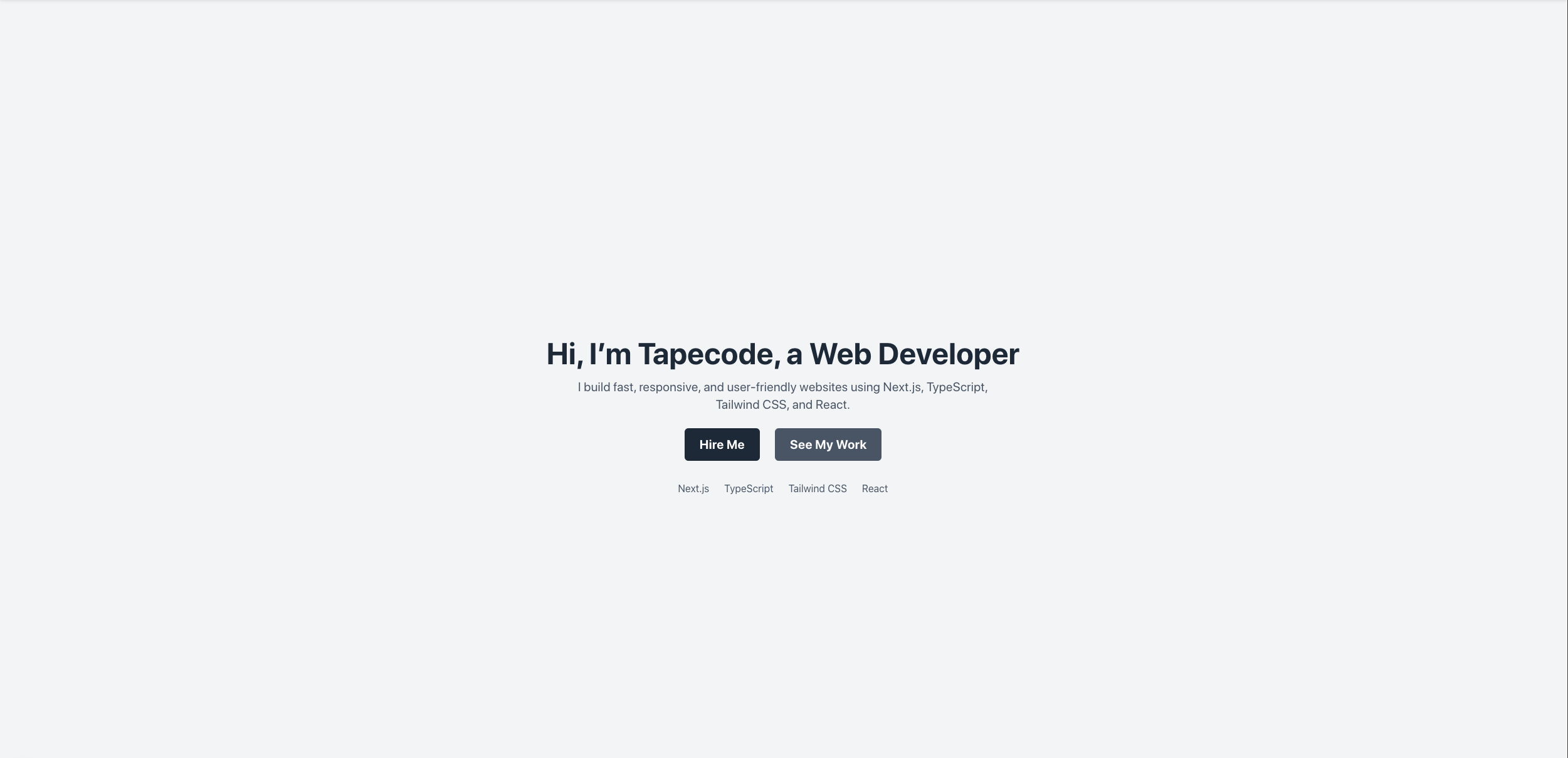Click the word using in the description

point(865,387)
